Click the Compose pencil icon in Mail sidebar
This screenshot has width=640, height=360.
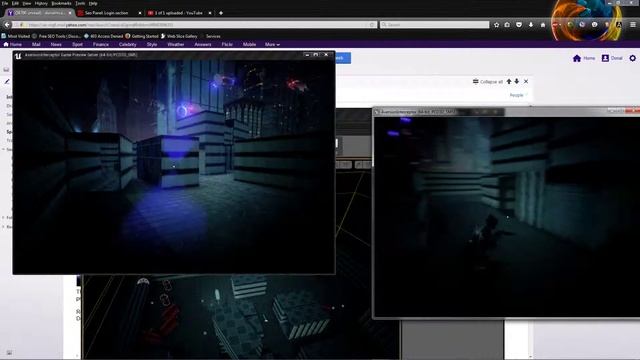[7, 82]
